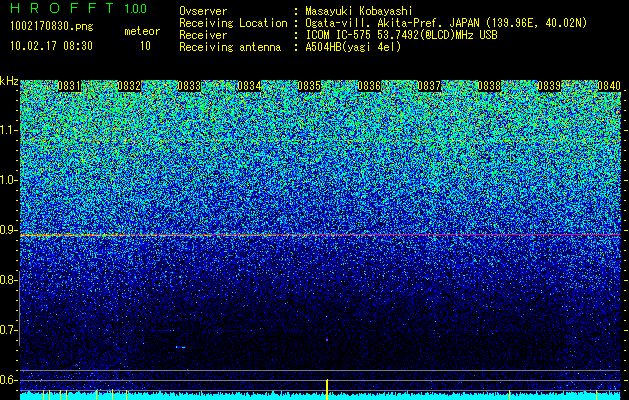
Task: Click the date stamp 10.02.17 08:30
Action: pos(51,46)
